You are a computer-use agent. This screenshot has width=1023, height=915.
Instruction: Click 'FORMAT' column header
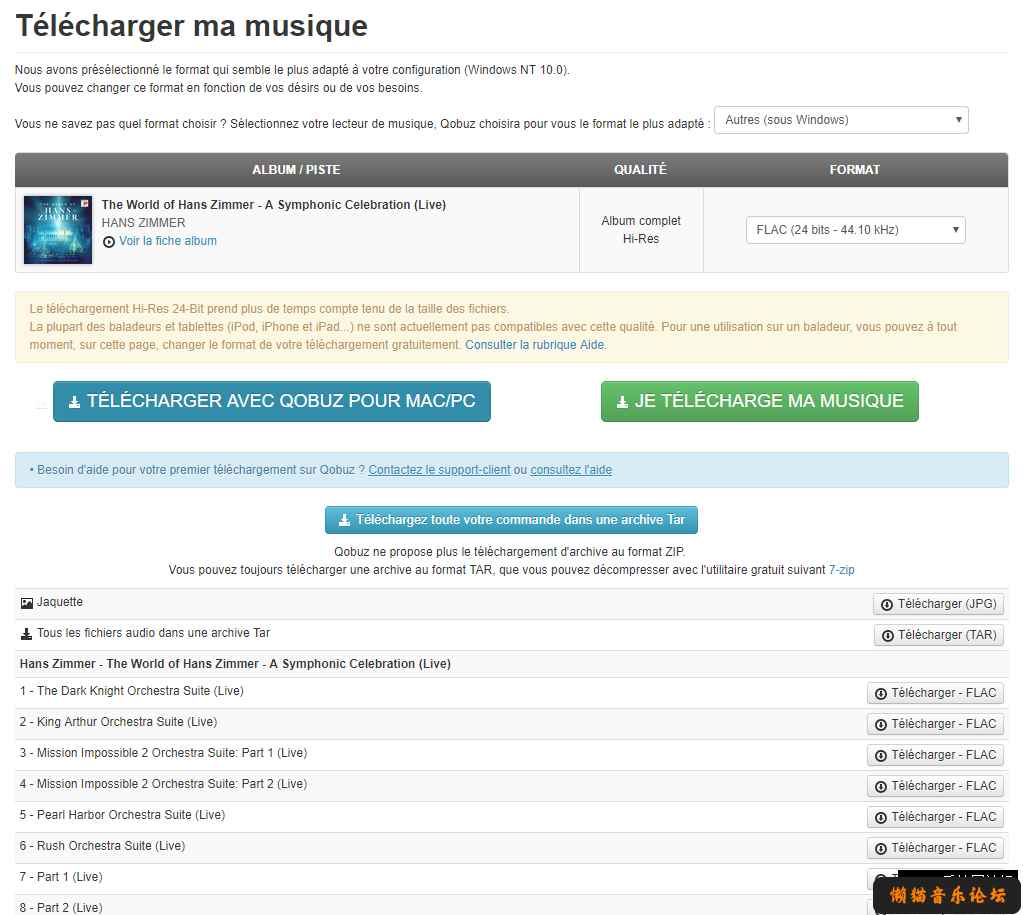tap(855, 170)
